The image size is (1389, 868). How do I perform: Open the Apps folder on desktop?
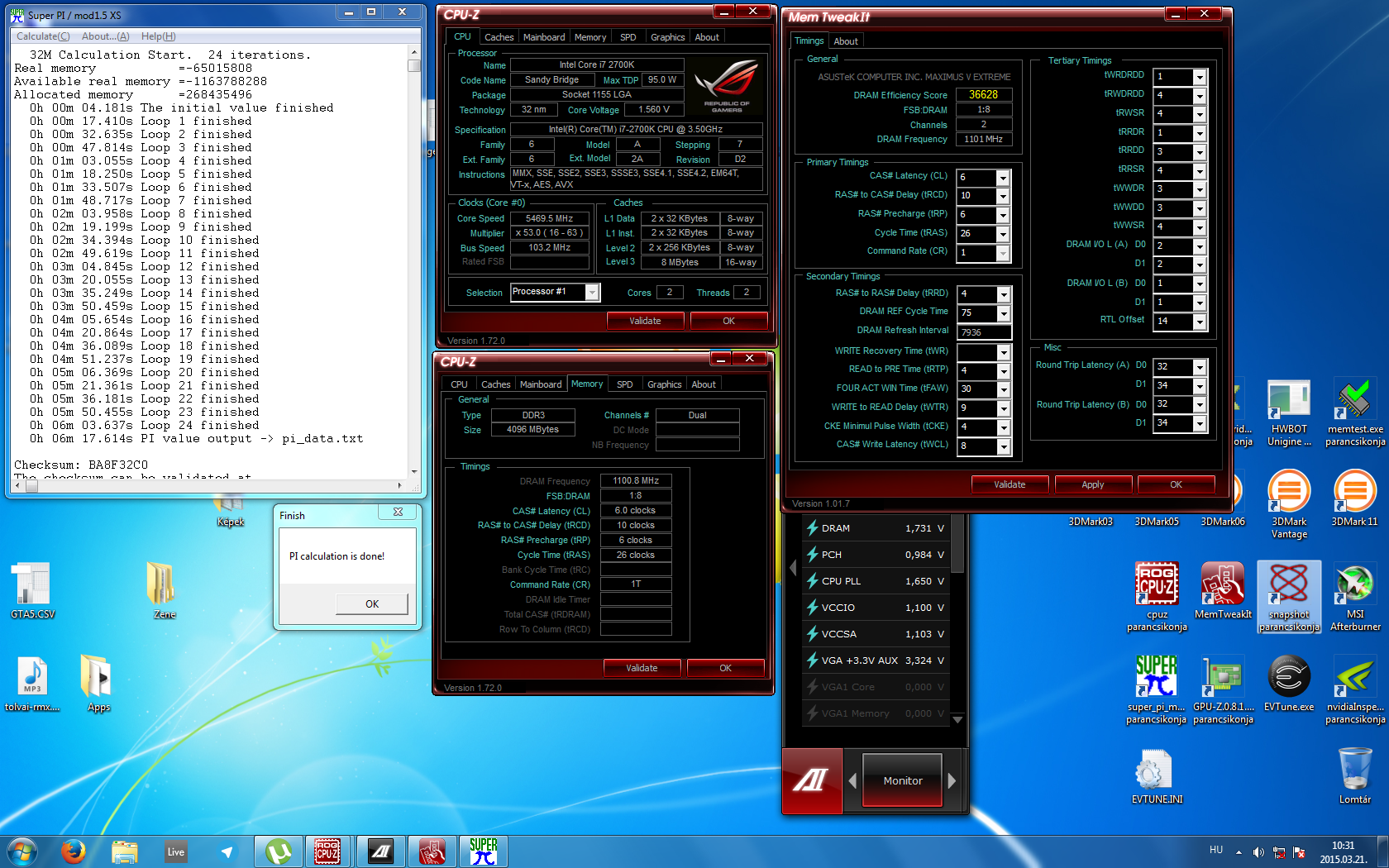point(98,684)
